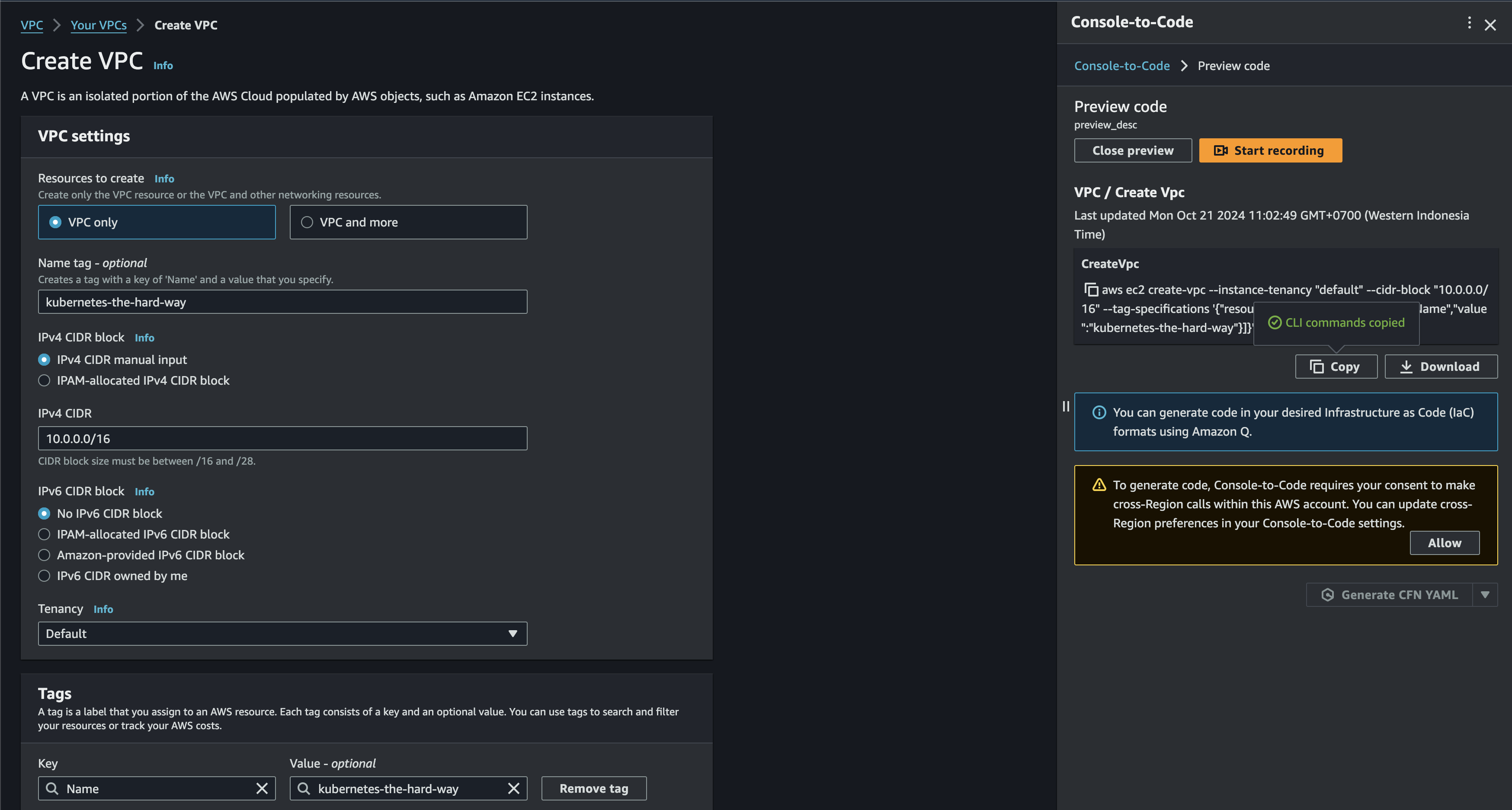Click Generate CFN YAML button
Image resolution: width=1512 pixels, height=810 pixels.
(x=1389, y=595)
